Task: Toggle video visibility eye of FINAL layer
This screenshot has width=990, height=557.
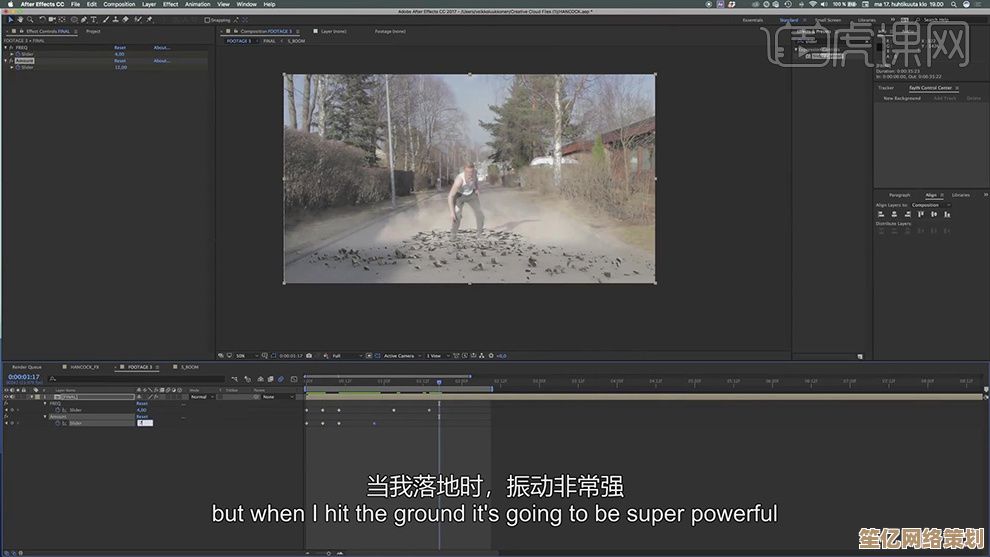Action: (6, 397)
